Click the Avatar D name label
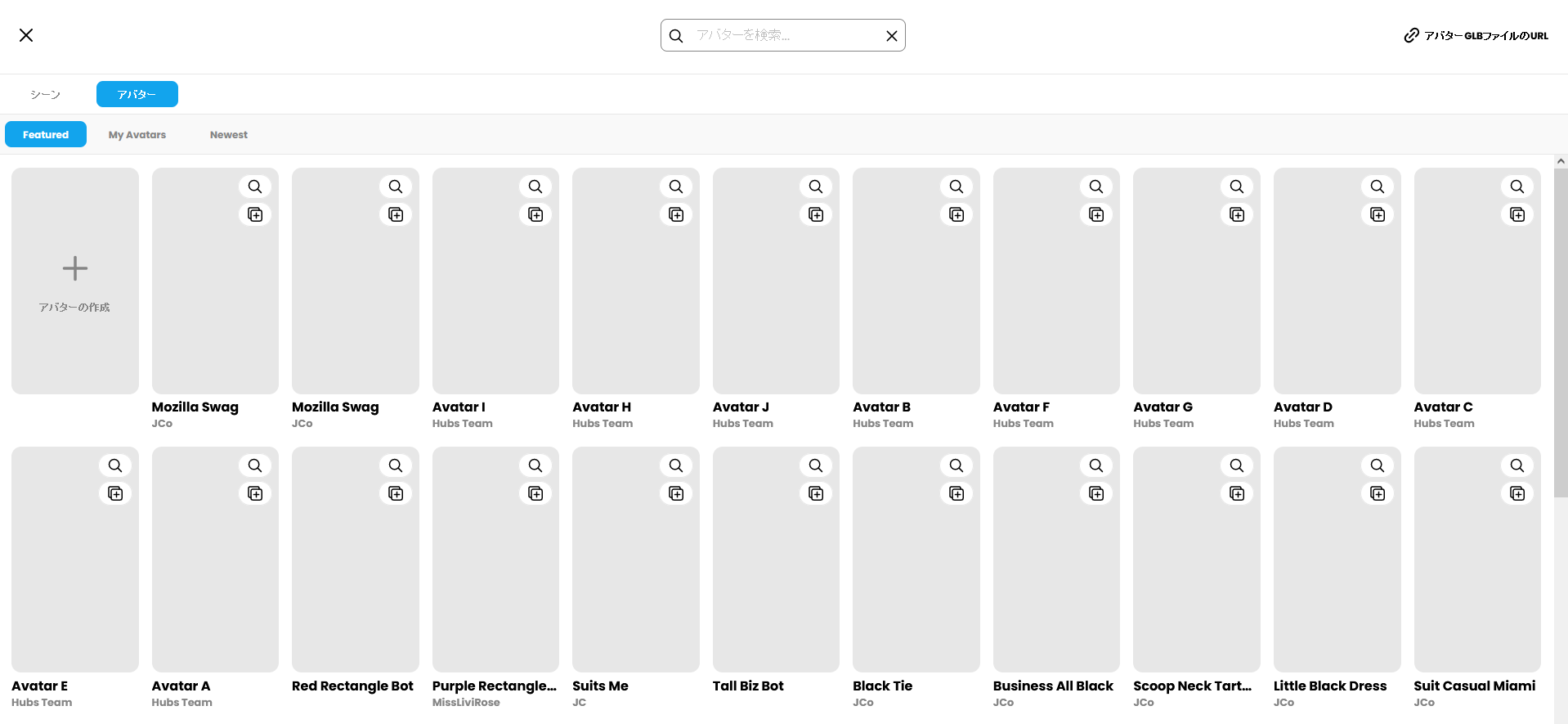 1303,407
